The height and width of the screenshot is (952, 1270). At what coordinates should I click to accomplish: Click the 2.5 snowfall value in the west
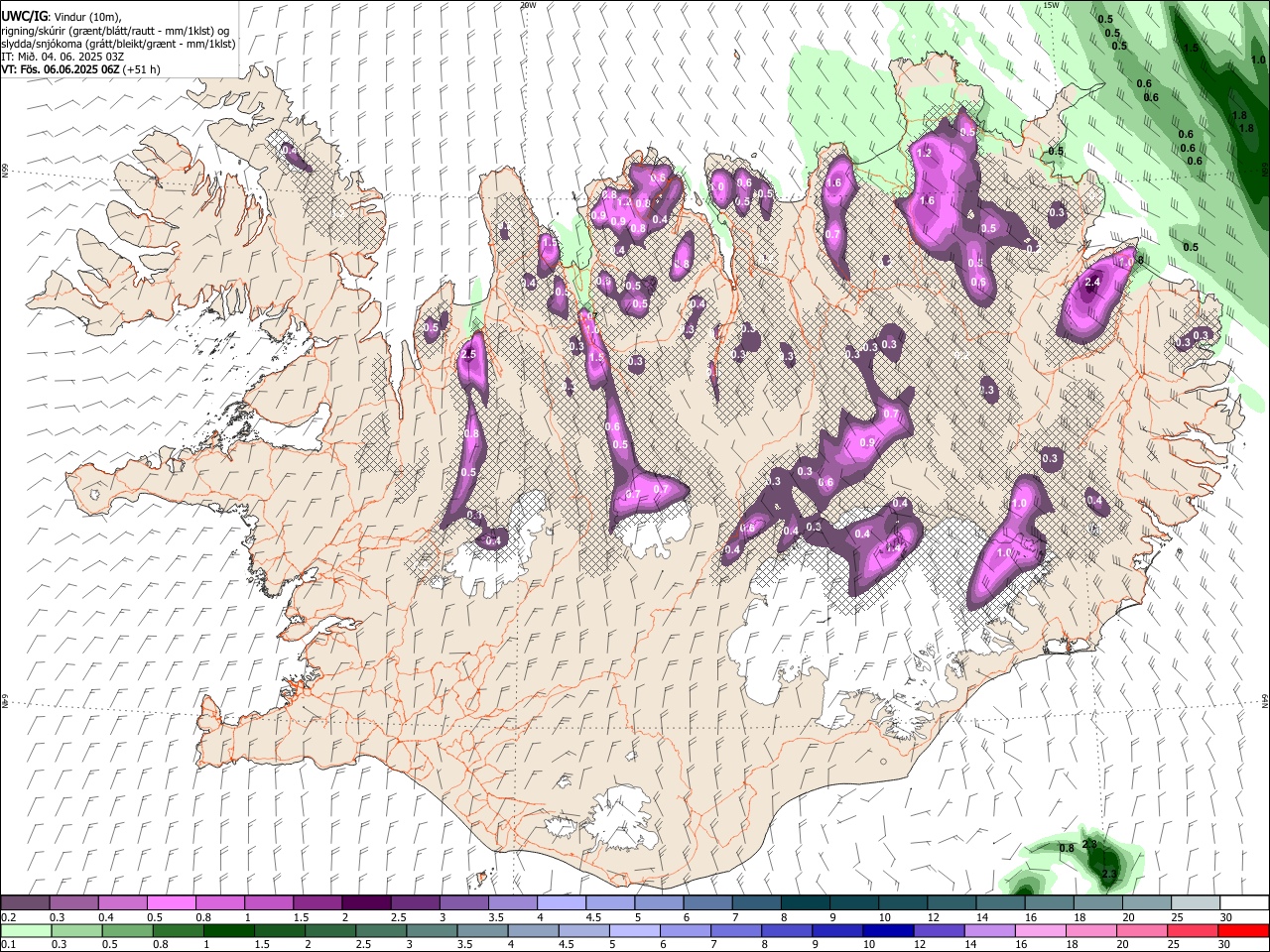click(x=469, y=354)
